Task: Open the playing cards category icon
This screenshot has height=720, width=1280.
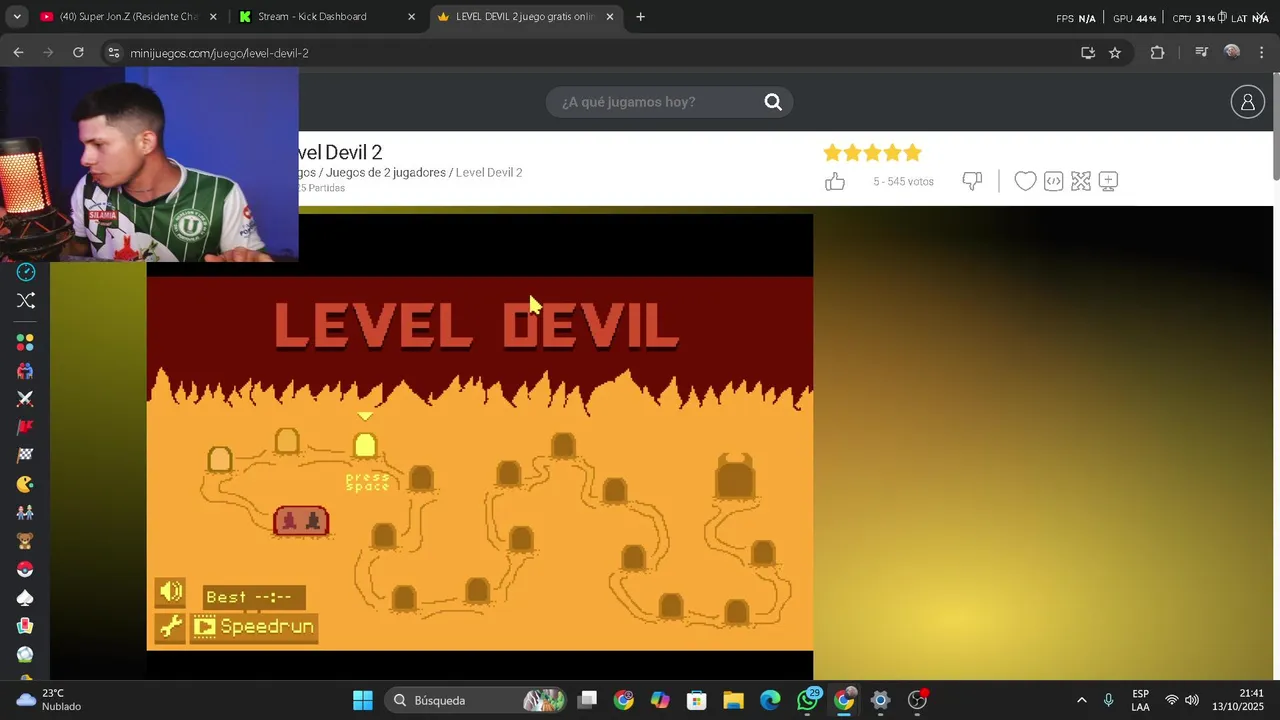Action: [26, 626]
